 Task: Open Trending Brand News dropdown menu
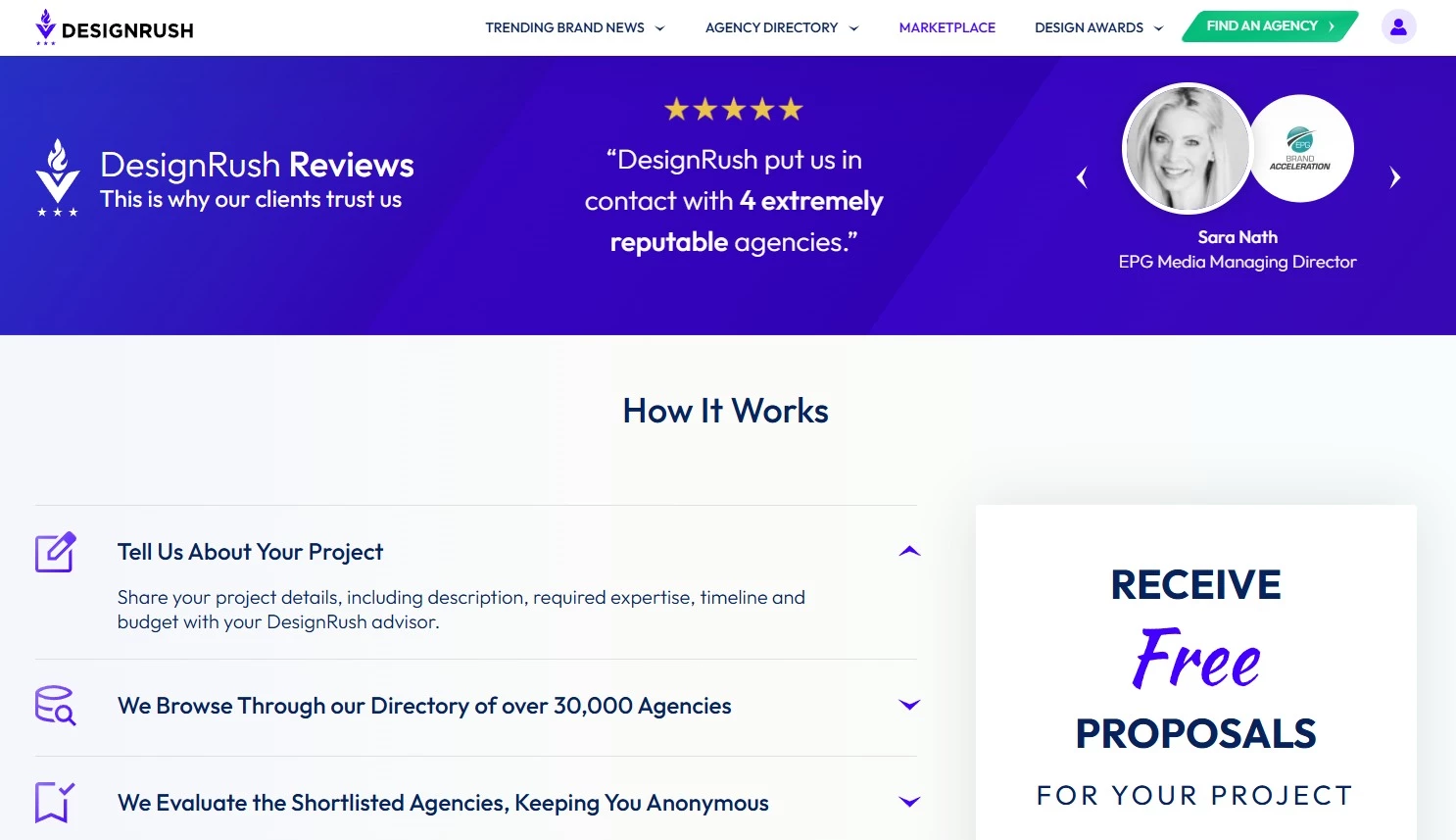pyautogui.click(x=575, y=27)
